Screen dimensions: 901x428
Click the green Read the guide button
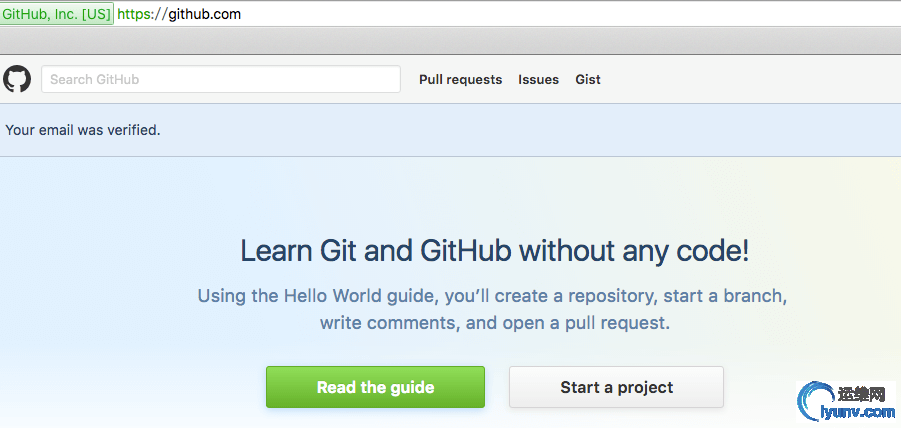click(x=375, y=387)
